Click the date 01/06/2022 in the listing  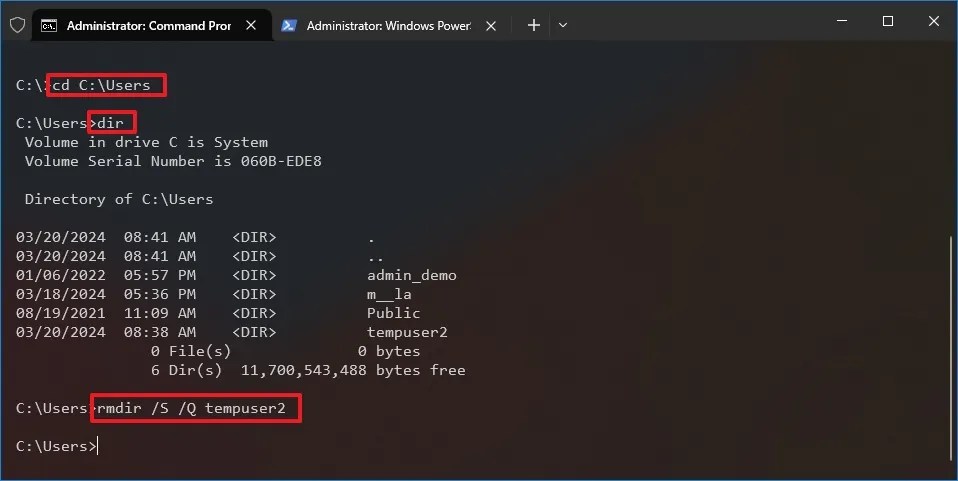pos(60,276)
